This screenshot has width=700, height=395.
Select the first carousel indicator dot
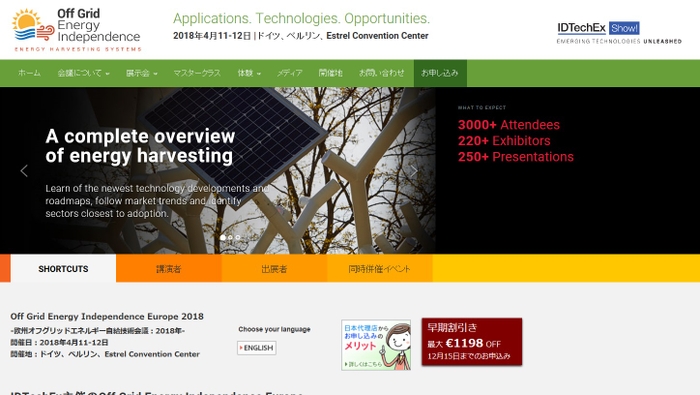pyautogui.click(x=223, y=237)
